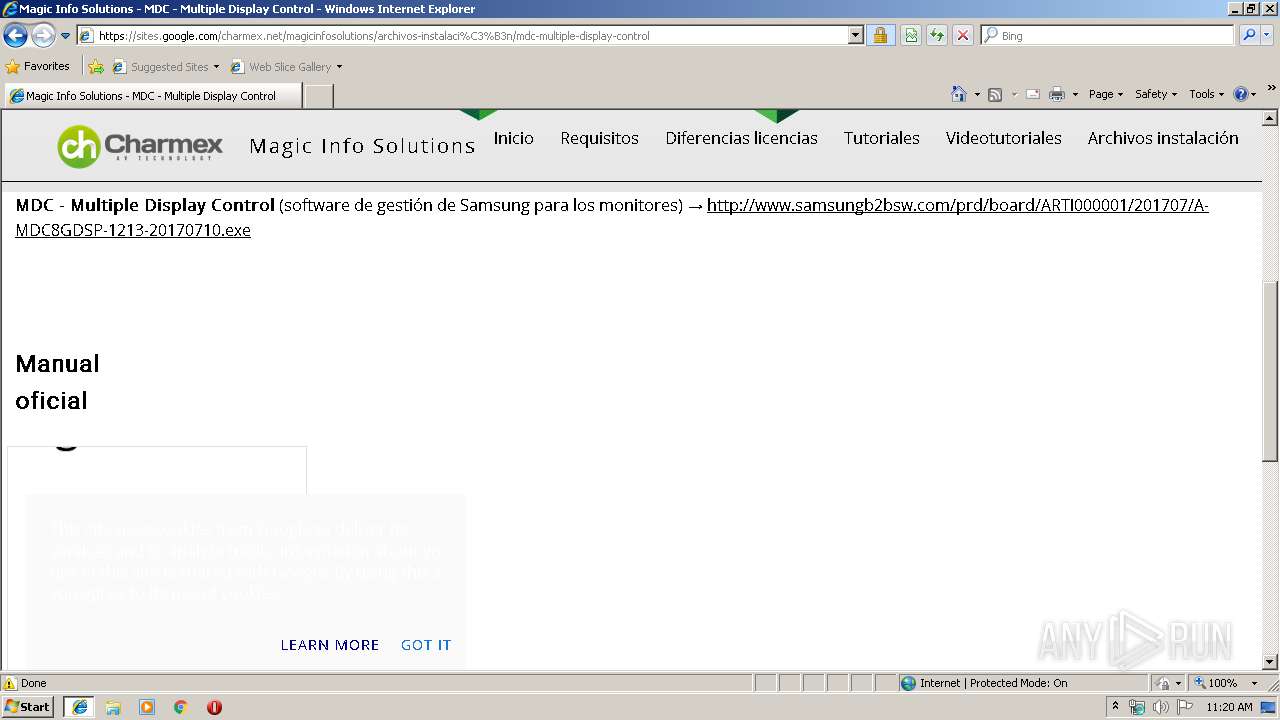
Task: Click the Print toolbar icon
Action: click(1057, 94)
